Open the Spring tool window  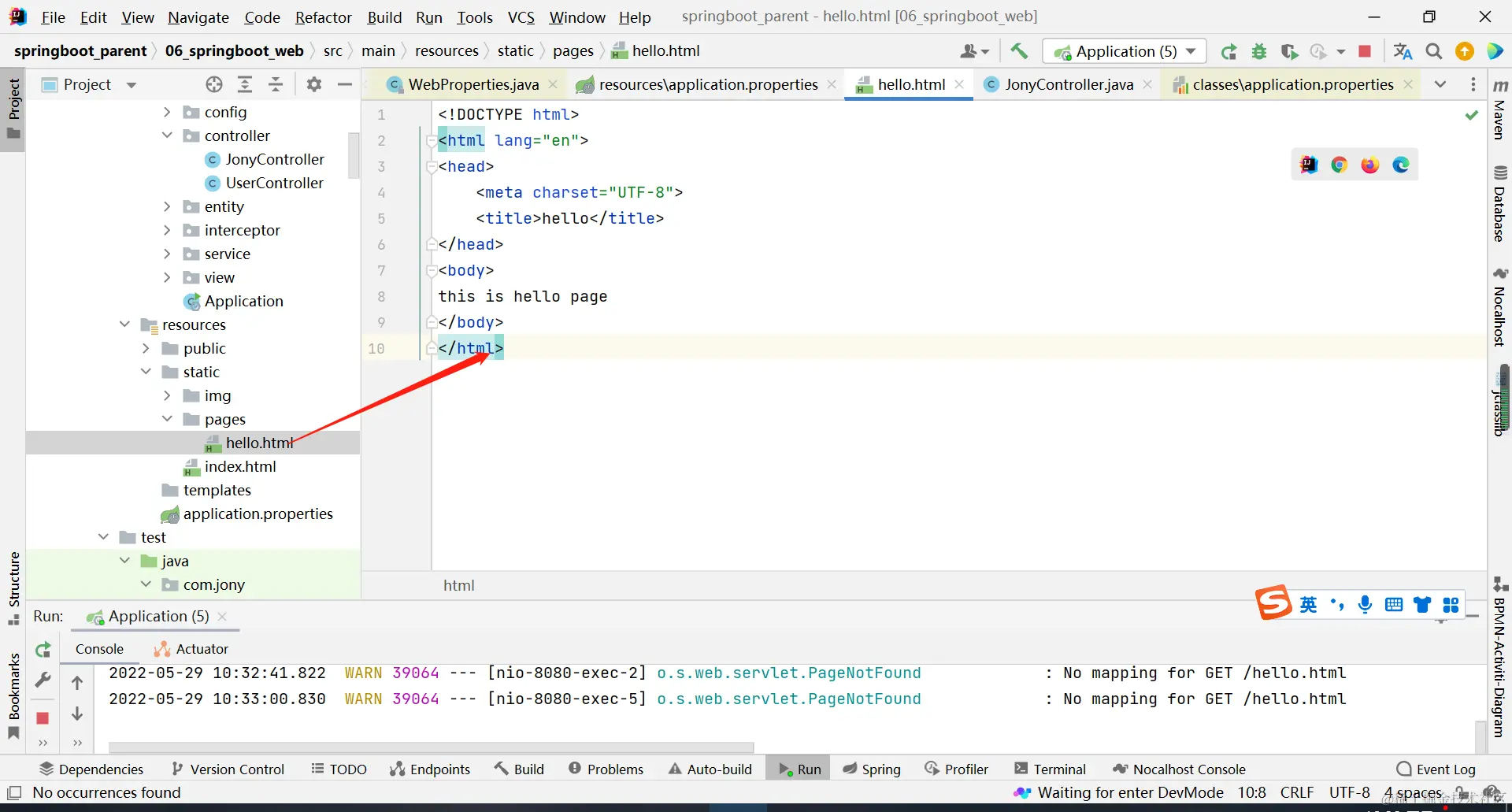point(872,769)
